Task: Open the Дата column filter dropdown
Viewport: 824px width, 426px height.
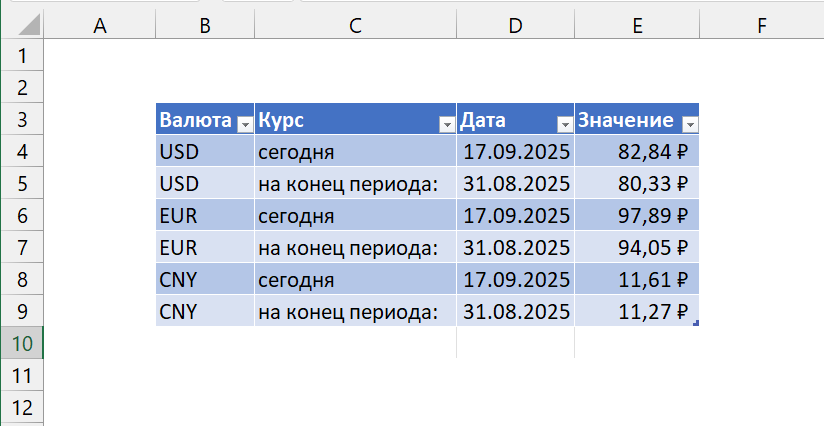Action: pyautogui.click(x=565, y=124)
